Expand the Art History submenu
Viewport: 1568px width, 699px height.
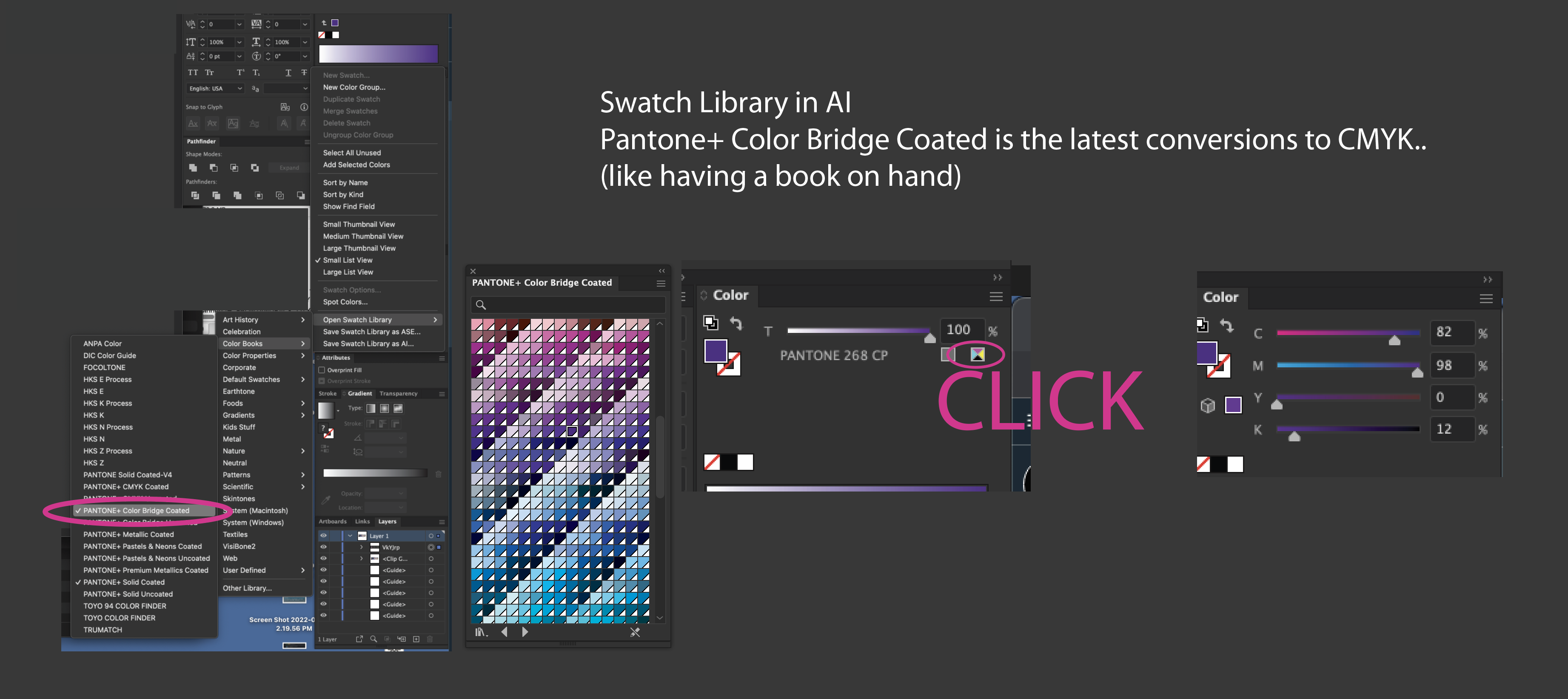point(264,319)
